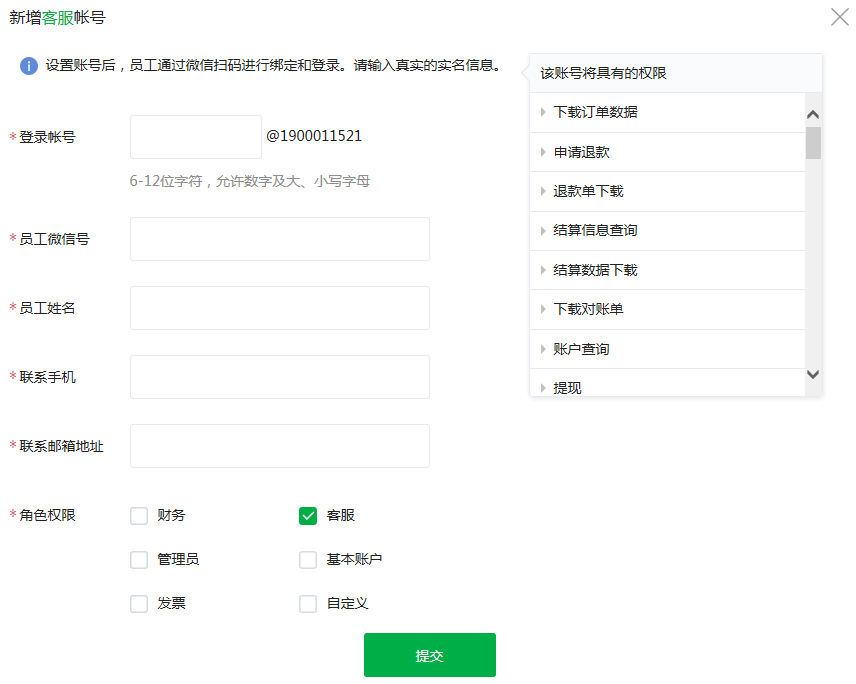Select the 下载对账单 permission entry

588,310
